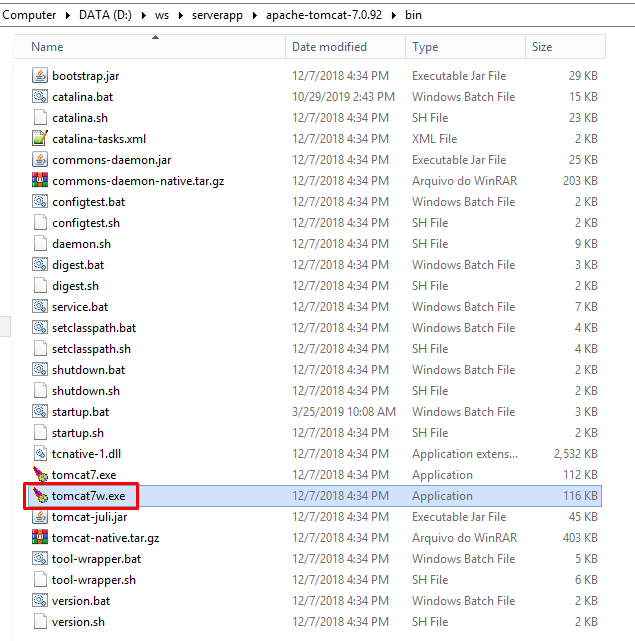Click the commons-daemon.jar Java icon
This screenshot has height=641, width=635.
[x=40, y=159]
